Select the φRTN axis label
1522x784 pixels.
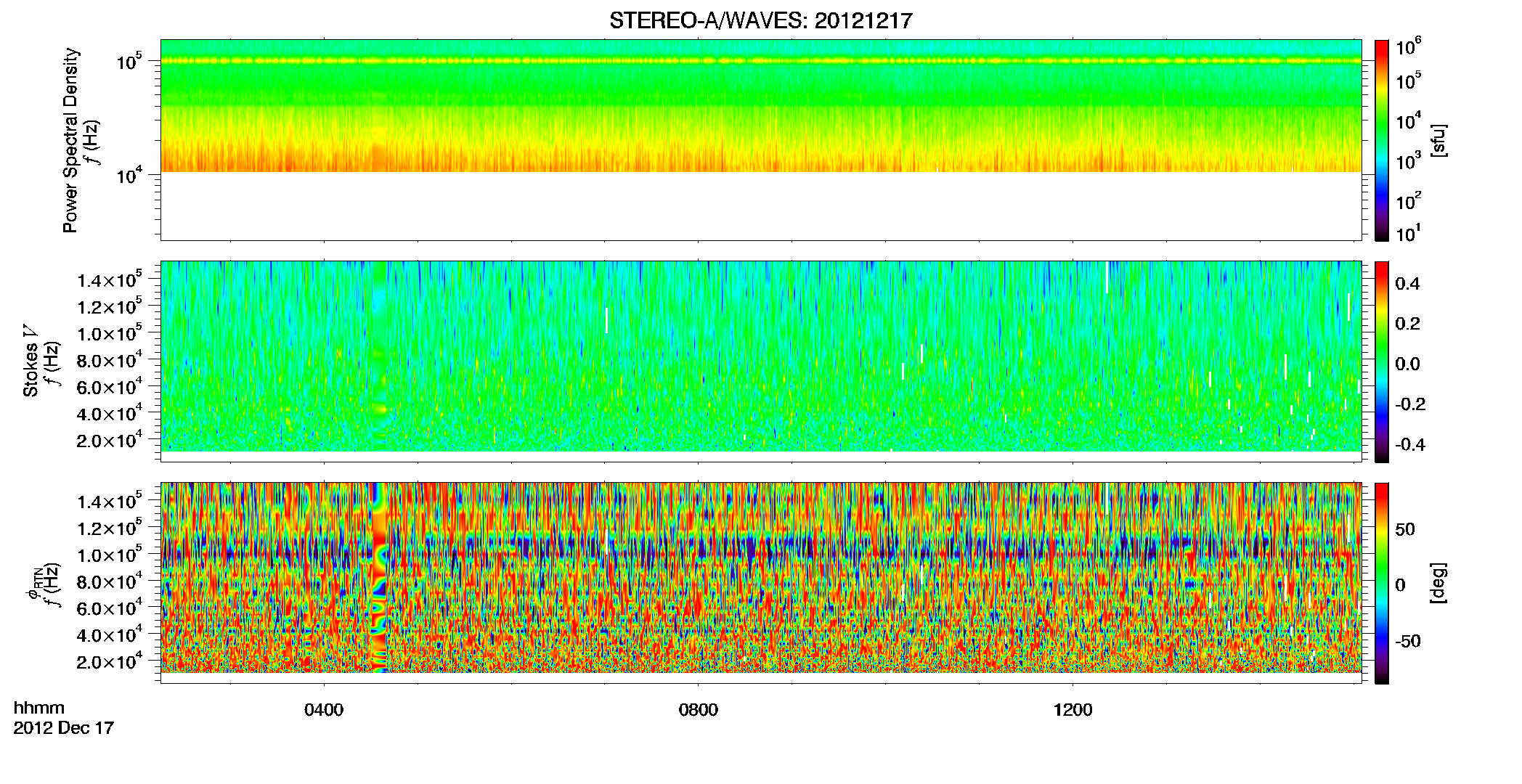click(x=33, y=583)
